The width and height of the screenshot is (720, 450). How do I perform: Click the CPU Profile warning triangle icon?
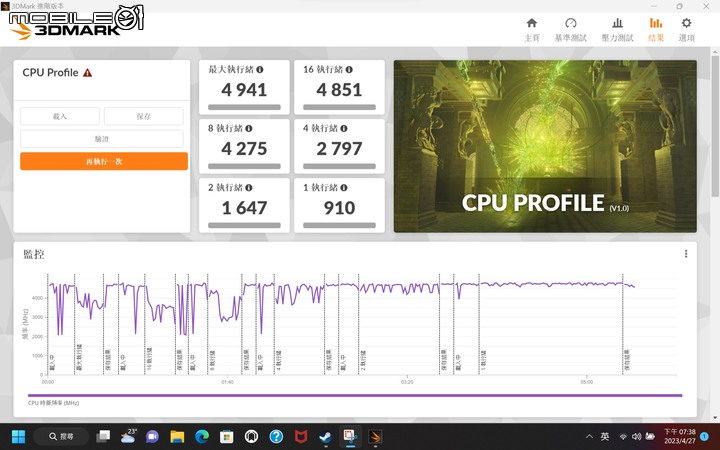[87, 73]
